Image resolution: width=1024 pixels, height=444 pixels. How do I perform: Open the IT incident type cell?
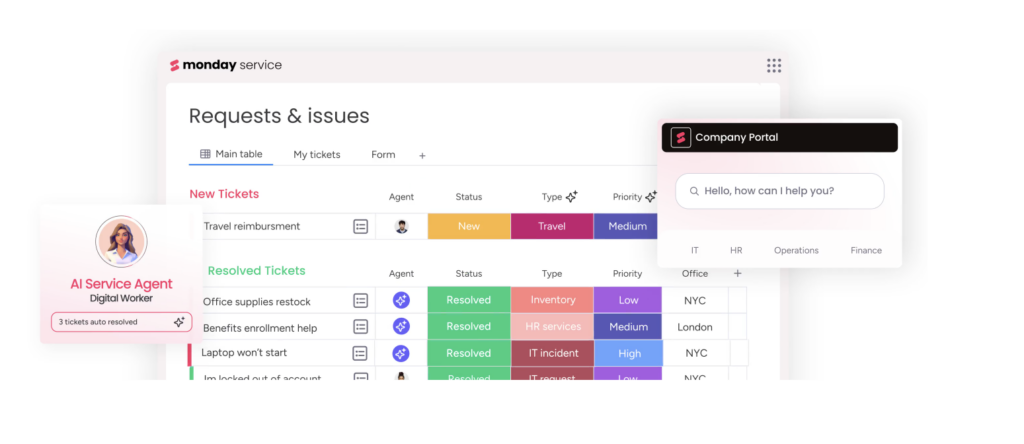(x=552, y=353)
